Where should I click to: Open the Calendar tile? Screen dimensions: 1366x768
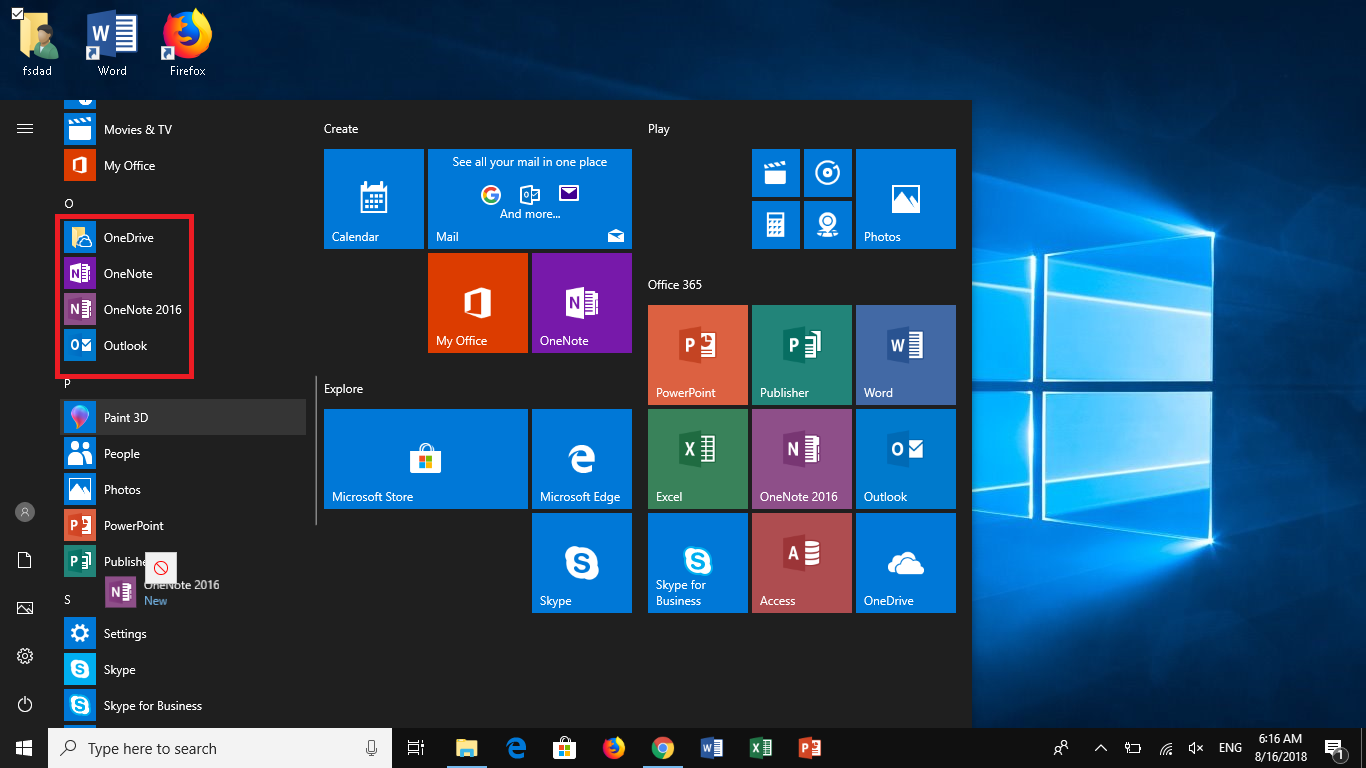(x=374, y=199)
